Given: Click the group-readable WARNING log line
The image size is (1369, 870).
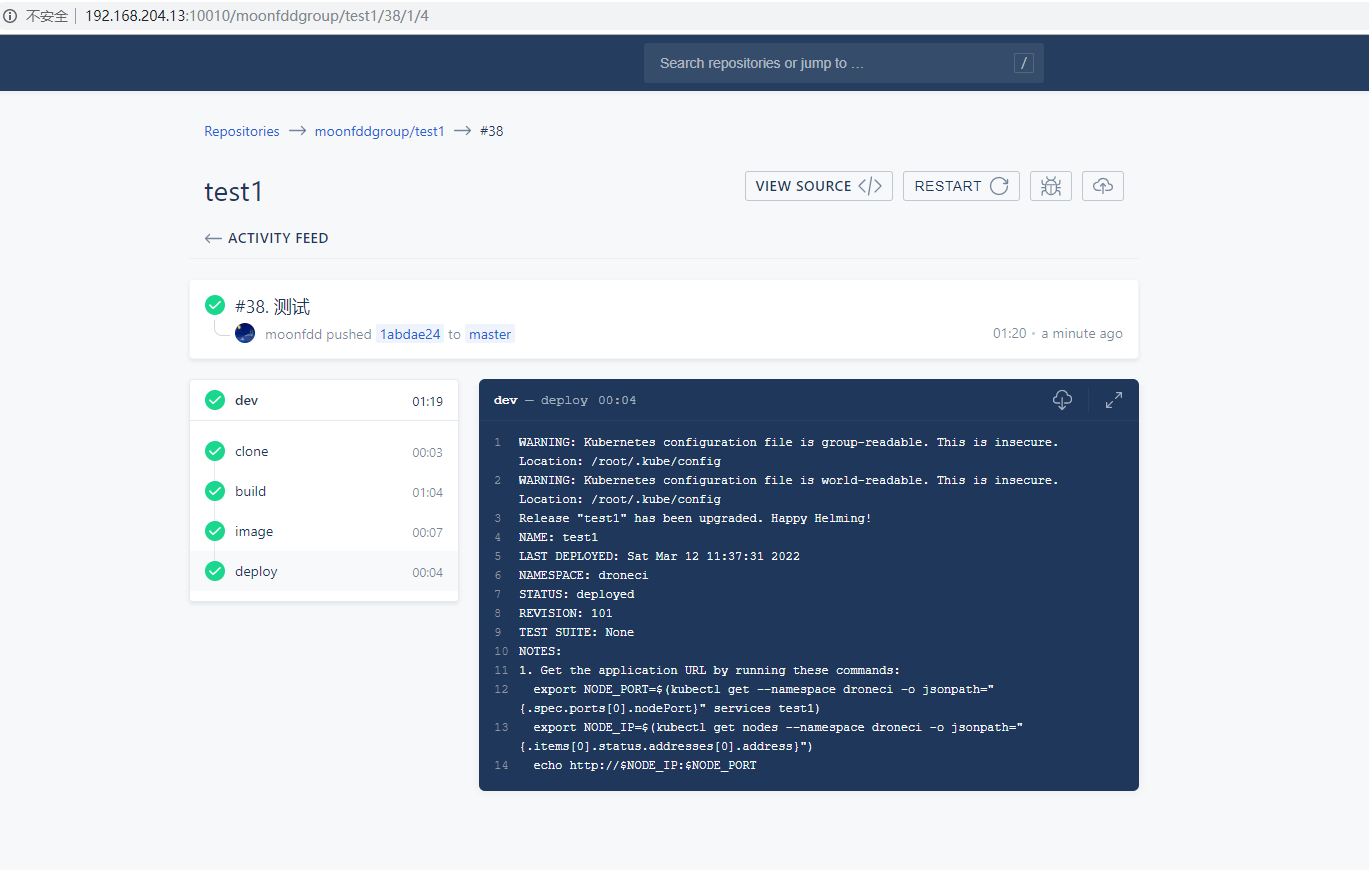Looking at the screenshot, I should [x=788, y=451].
